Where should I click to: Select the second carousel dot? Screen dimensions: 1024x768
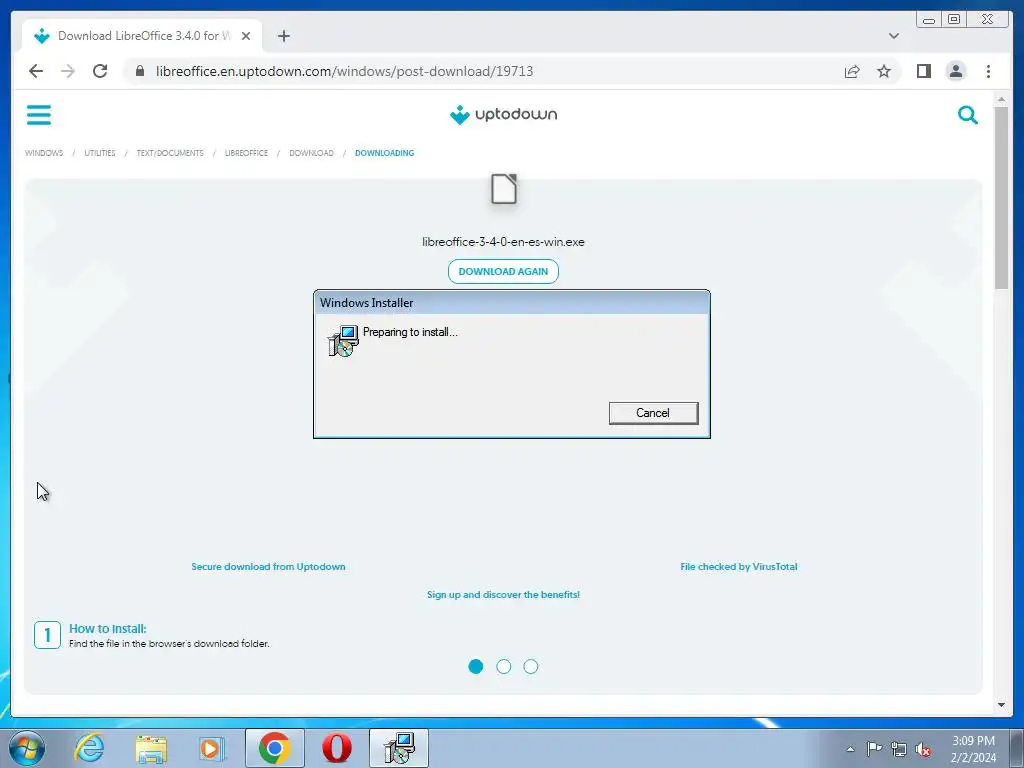click(x=504, y=666)
